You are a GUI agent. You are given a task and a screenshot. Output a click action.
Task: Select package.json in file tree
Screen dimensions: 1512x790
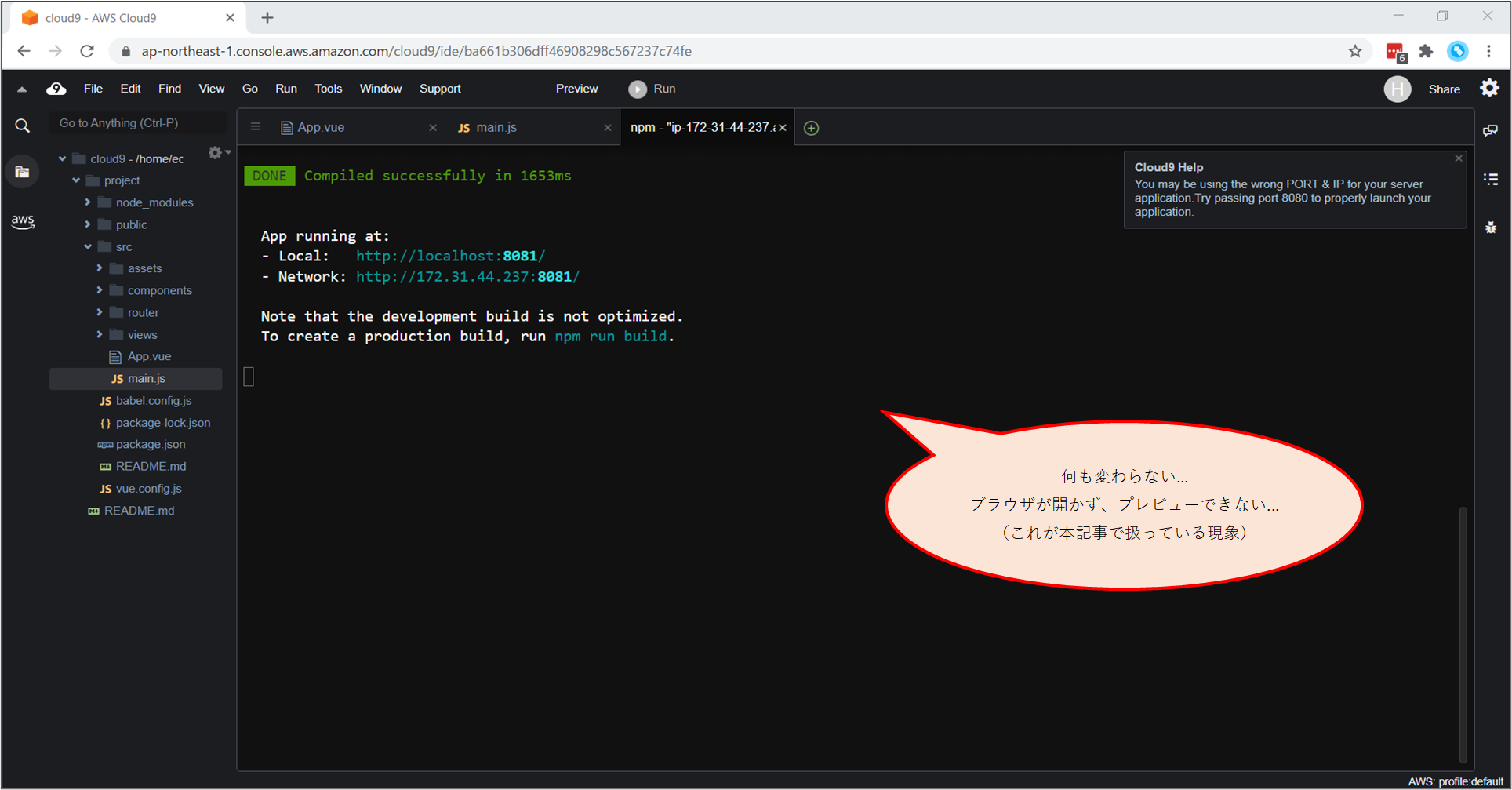151,444
